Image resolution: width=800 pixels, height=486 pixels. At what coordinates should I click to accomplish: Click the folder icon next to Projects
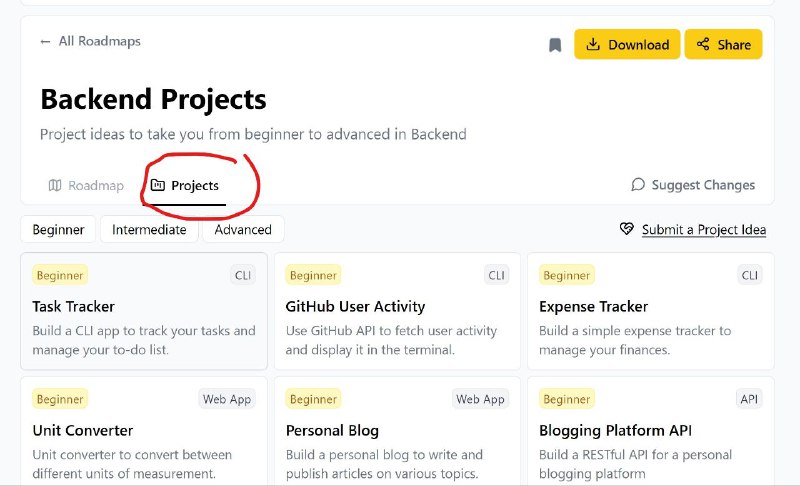click(x=158, y=185)
